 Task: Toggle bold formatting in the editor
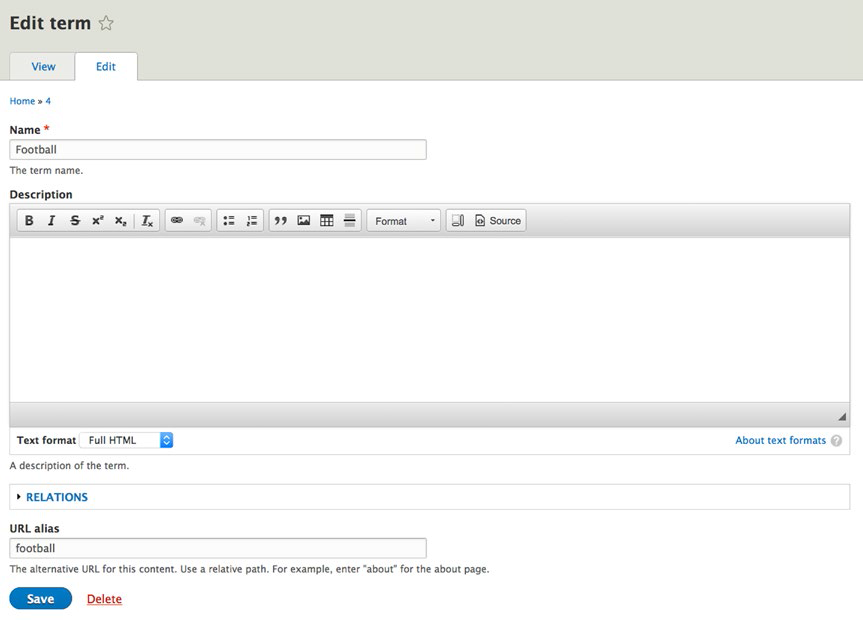[29, 221]
